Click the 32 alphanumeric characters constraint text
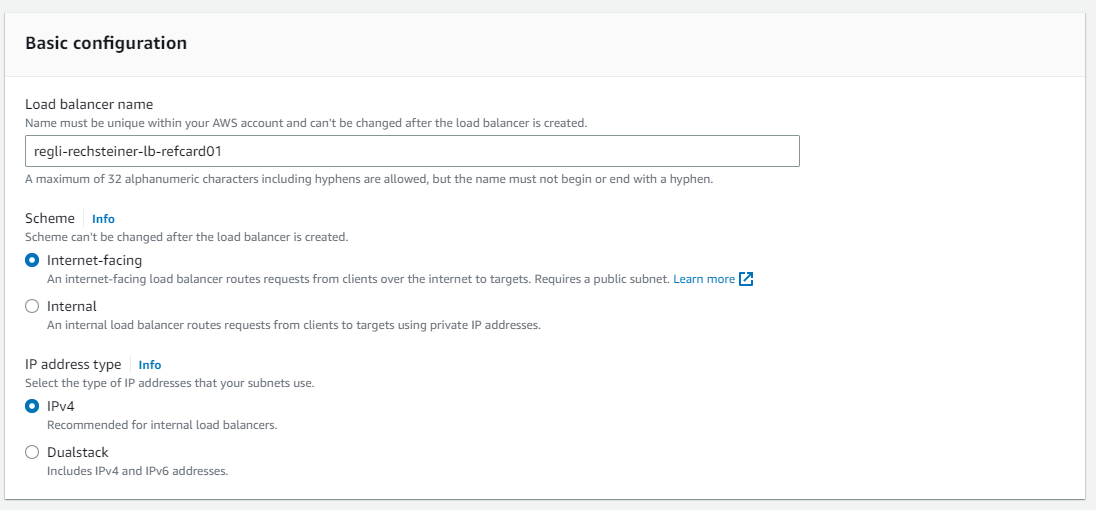This screenshot has height=510, width=1096. click(x=368, y=179)
